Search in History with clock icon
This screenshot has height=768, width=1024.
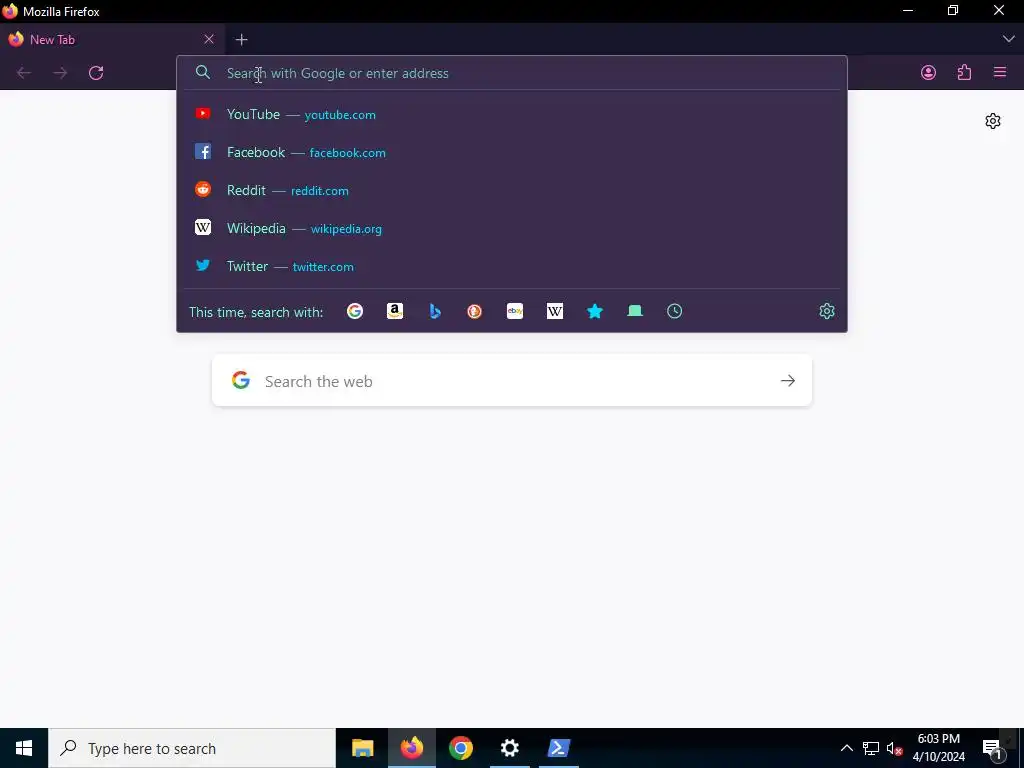point(675,312)
